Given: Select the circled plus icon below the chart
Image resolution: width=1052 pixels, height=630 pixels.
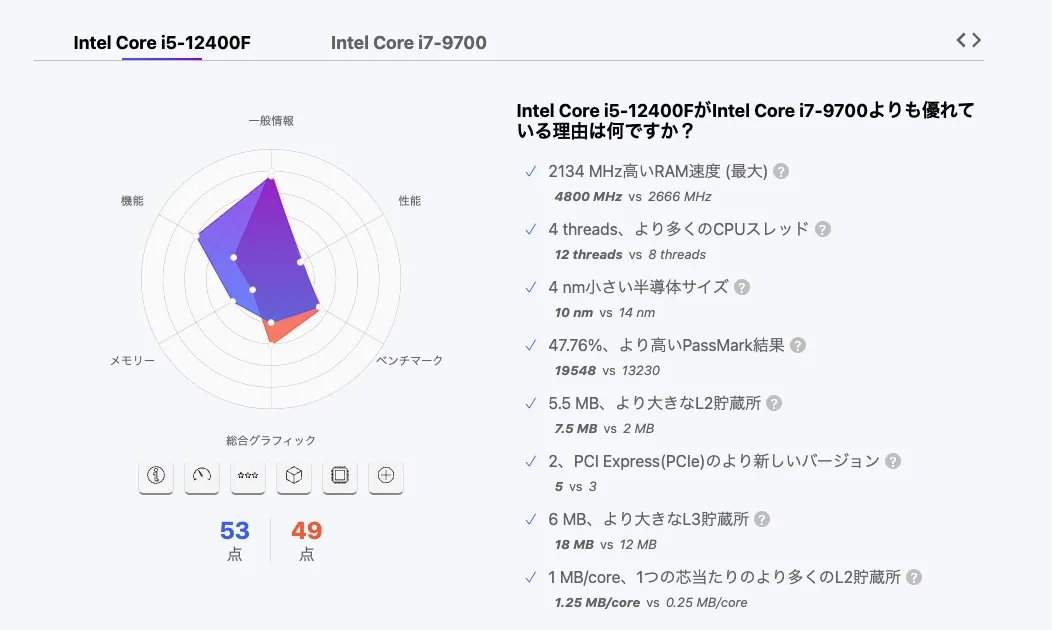Looking at the screenshot, I should [x=386, y=476].
